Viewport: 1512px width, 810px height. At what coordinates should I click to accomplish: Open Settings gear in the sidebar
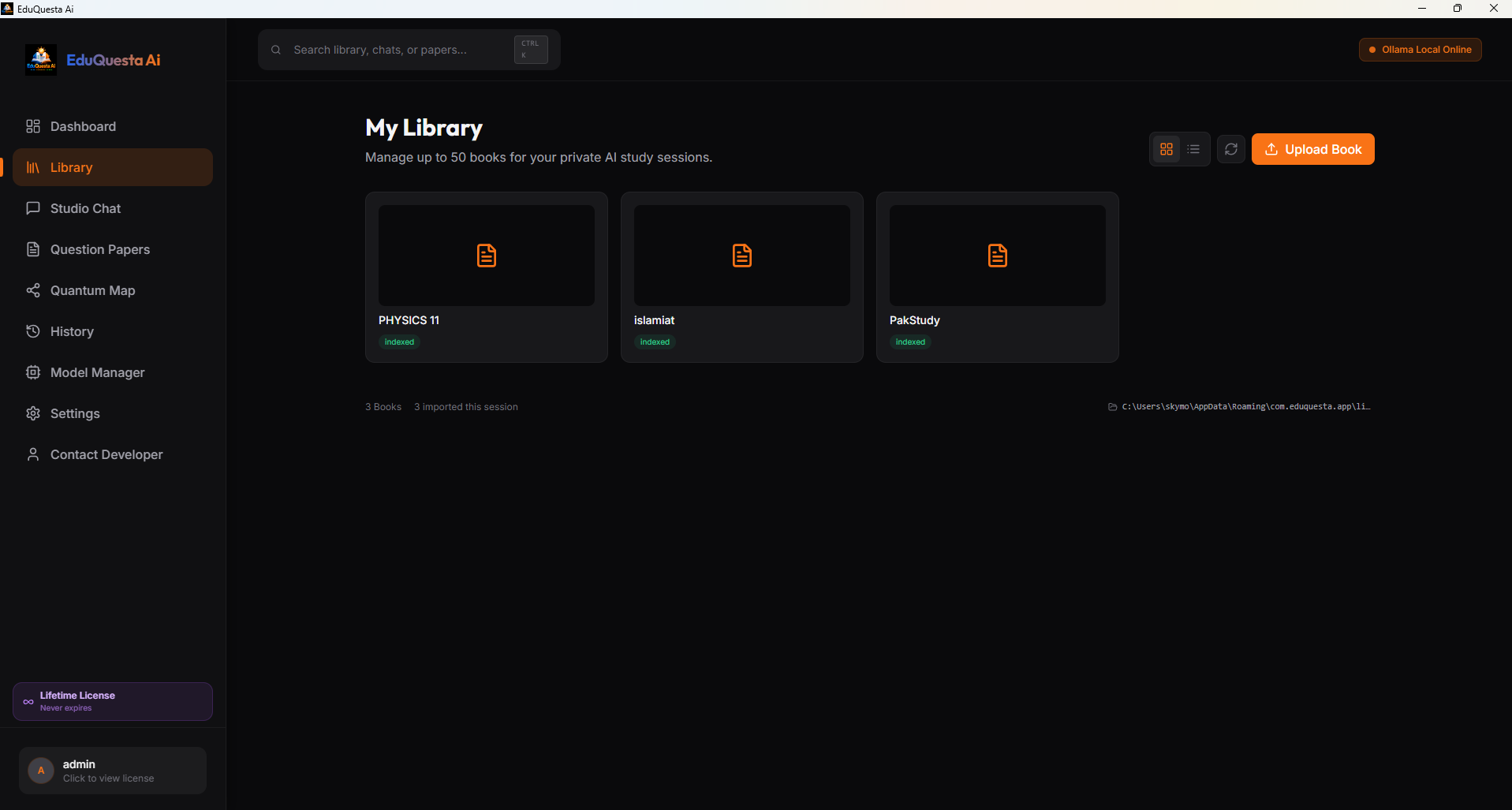pos(33,413)
